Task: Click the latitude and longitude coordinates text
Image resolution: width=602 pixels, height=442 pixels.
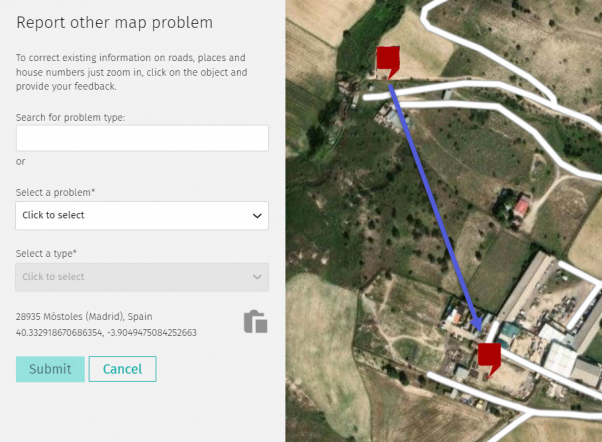Action: click(x=106, y=333)
